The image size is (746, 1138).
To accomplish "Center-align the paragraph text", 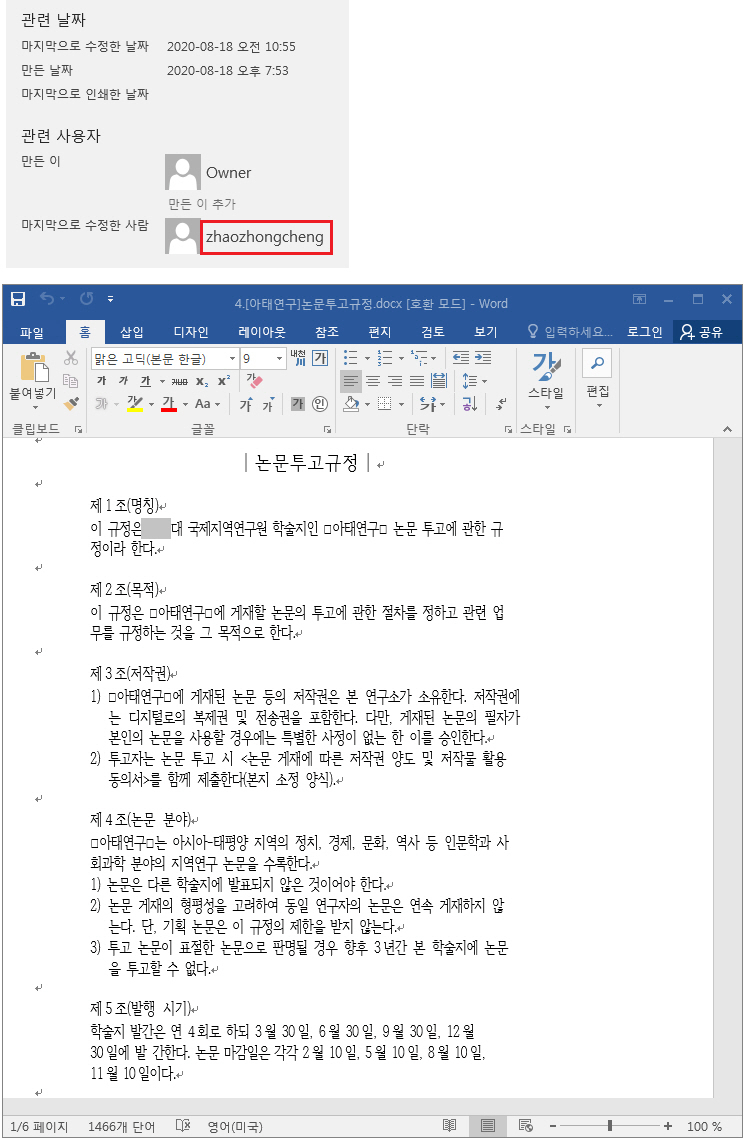I will click(x=373, y=381).
